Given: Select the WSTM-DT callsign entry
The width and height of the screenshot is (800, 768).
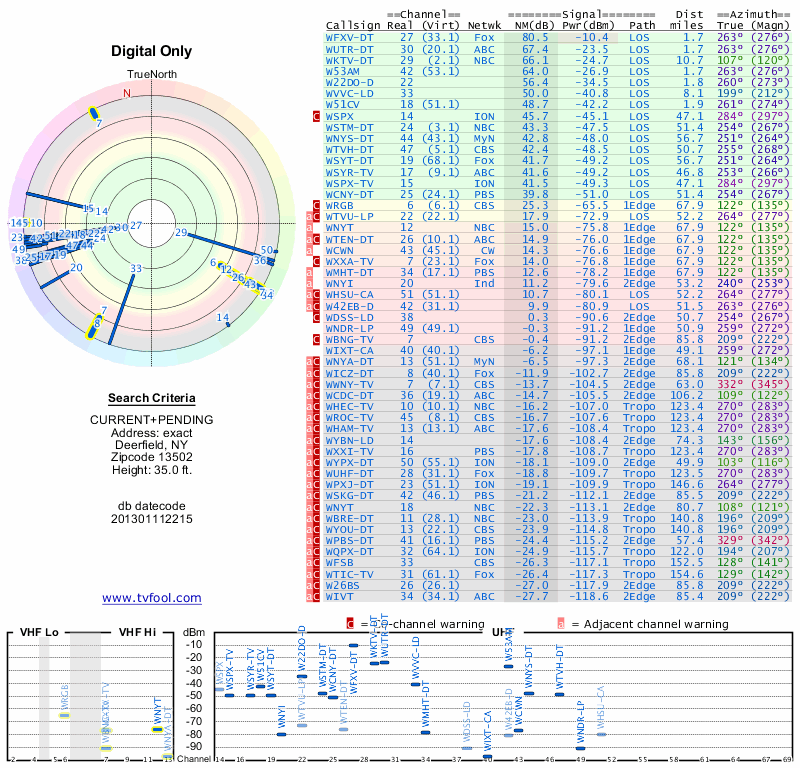Looking at the screenshot, I should click(350, 127).
